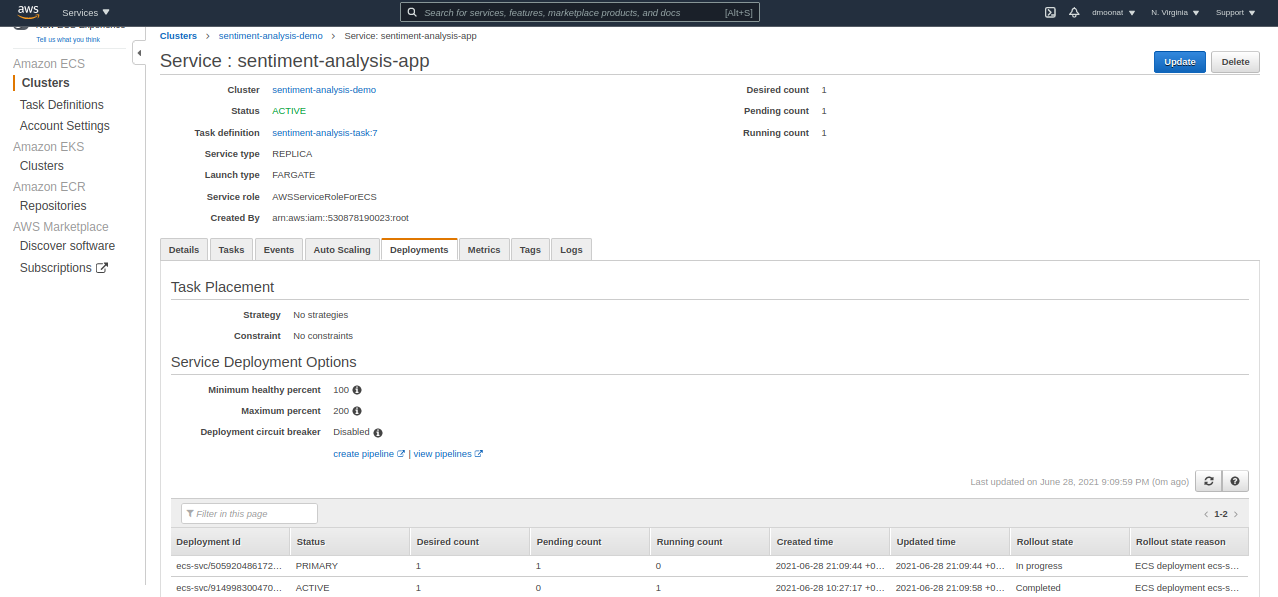Open the dmoonat account menu
This screenshot has height=597, width=1278.
pyautogui.click(x=1113, y=12)
